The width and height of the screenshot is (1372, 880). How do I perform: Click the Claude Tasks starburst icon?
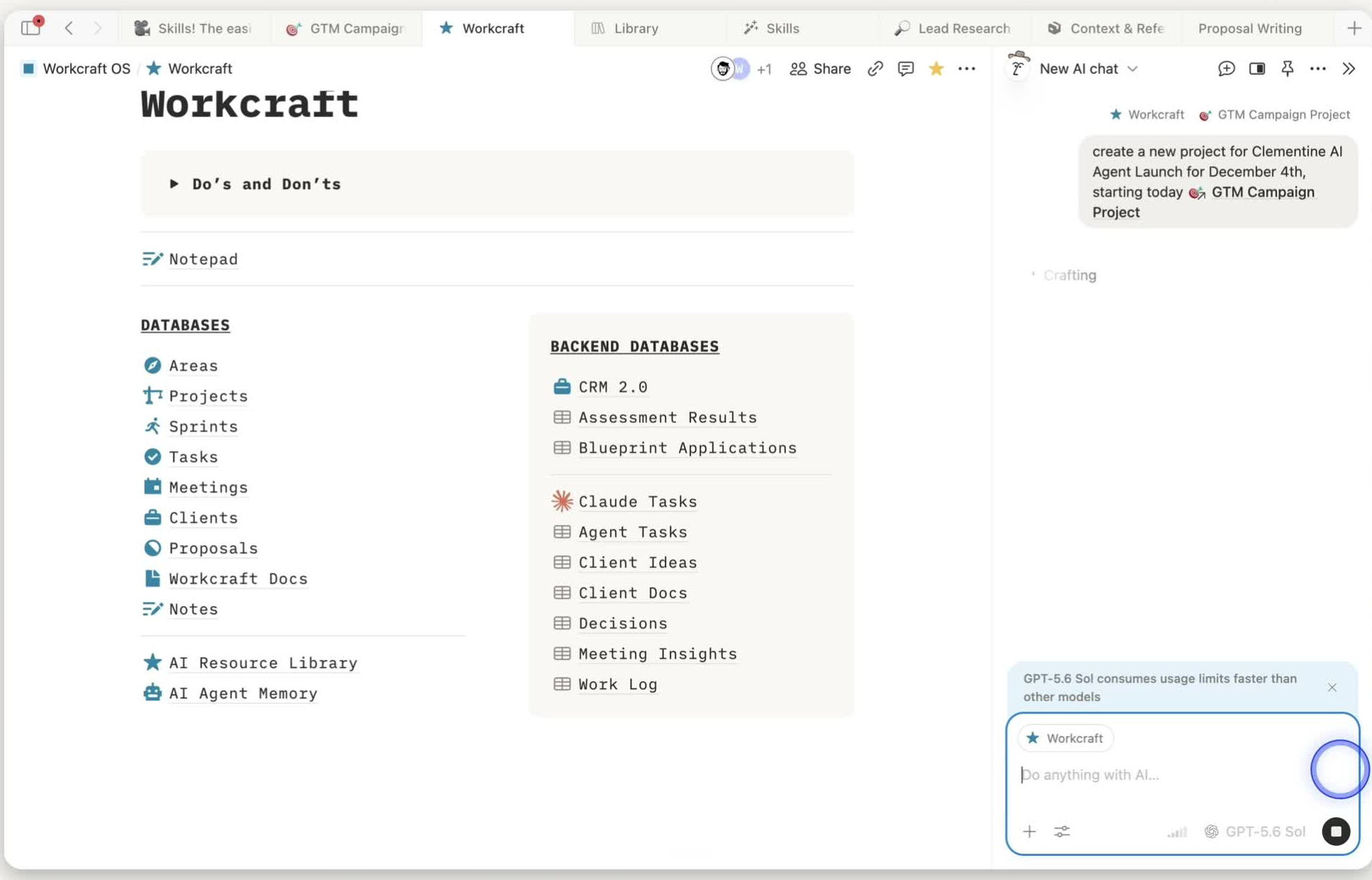pos(562,501)
